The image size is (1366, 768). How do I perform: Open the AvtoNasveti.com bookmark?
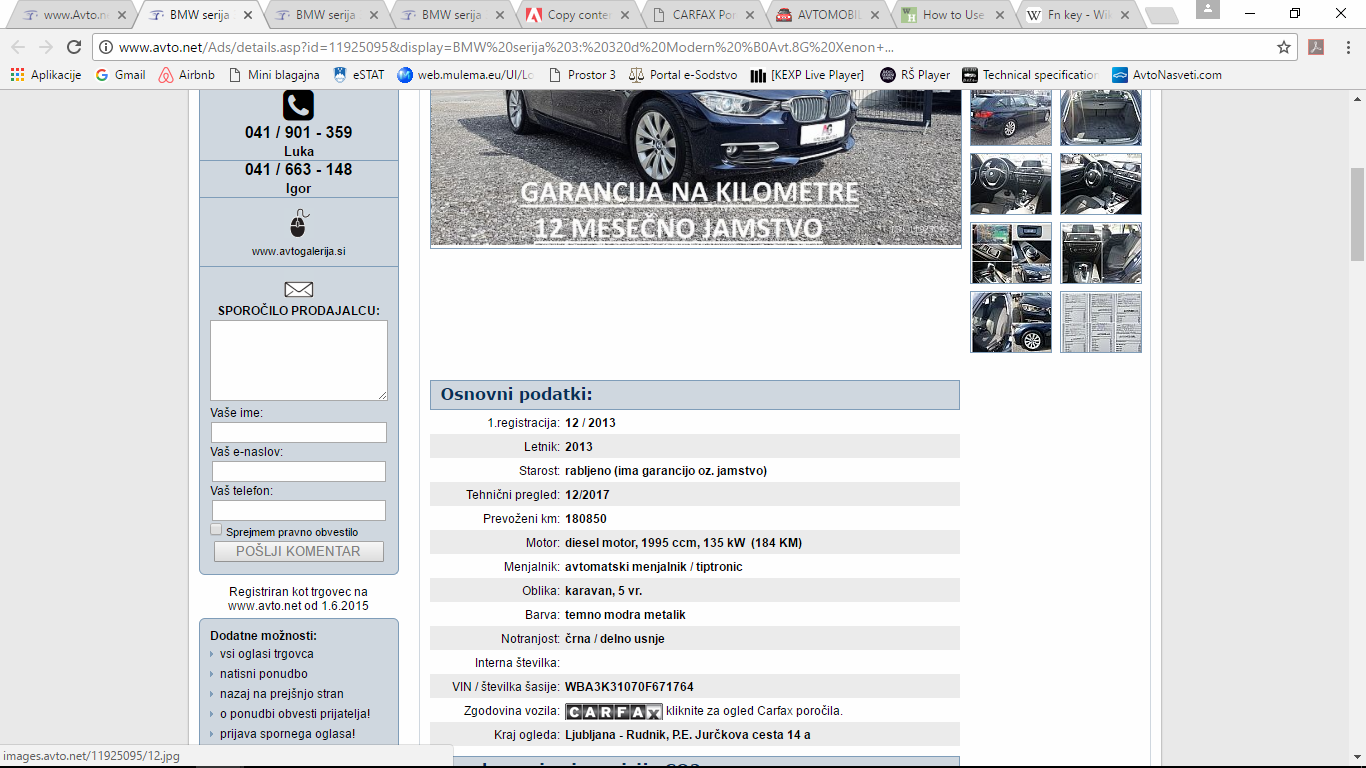click(1167, 75)
